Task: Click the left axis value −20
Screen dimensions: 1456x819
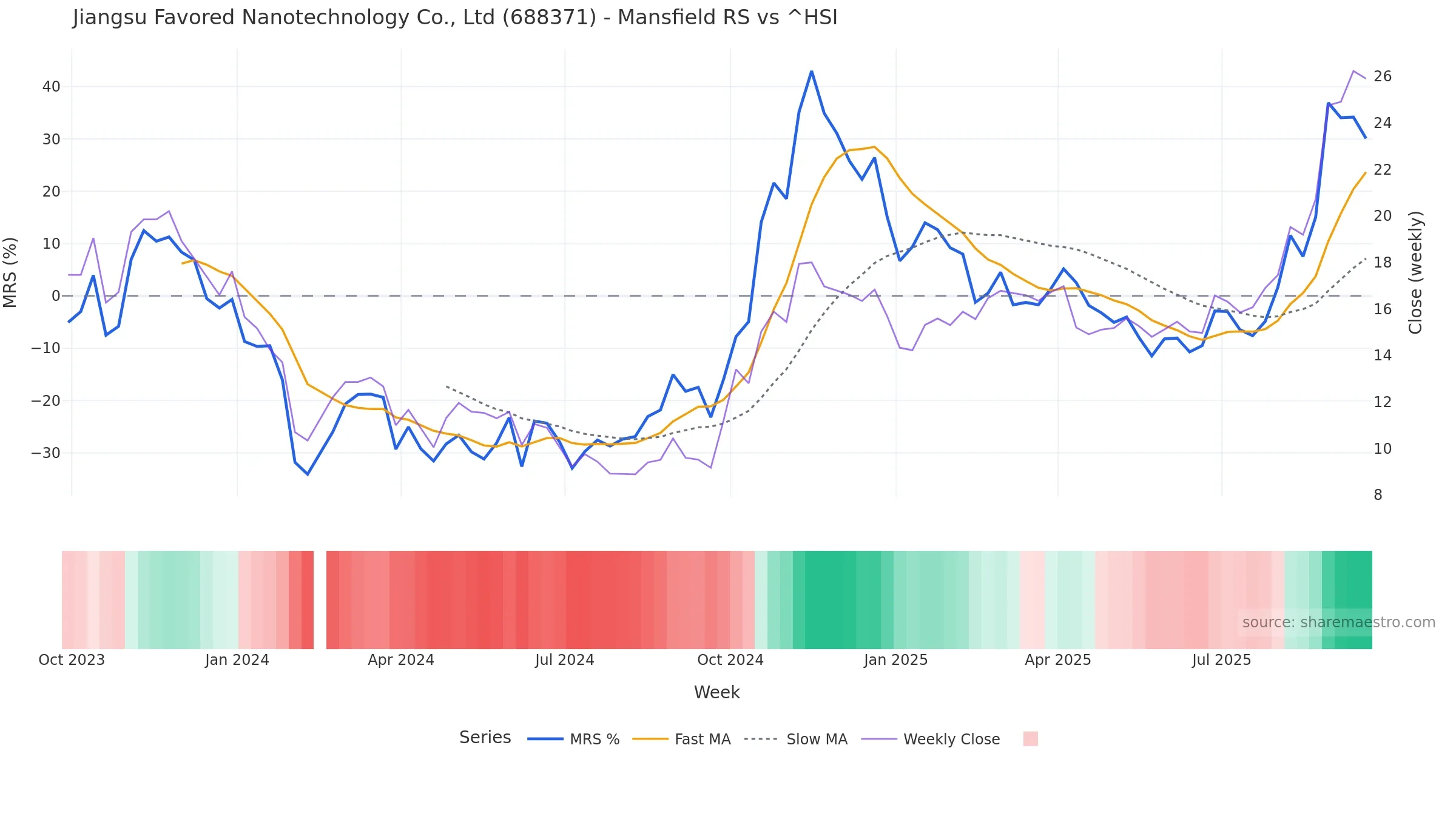Action: pyautogui.click(x=46, y=401)
